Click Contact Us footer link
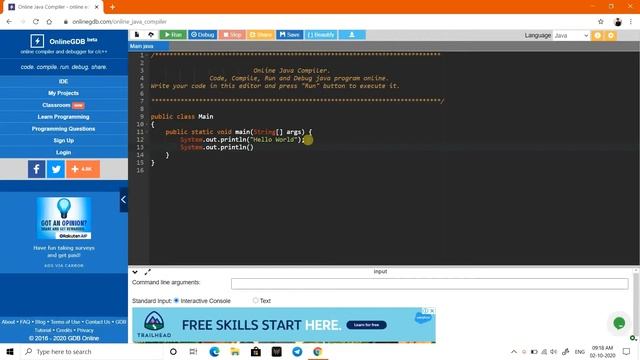The image size is (640, 360). 98,322
